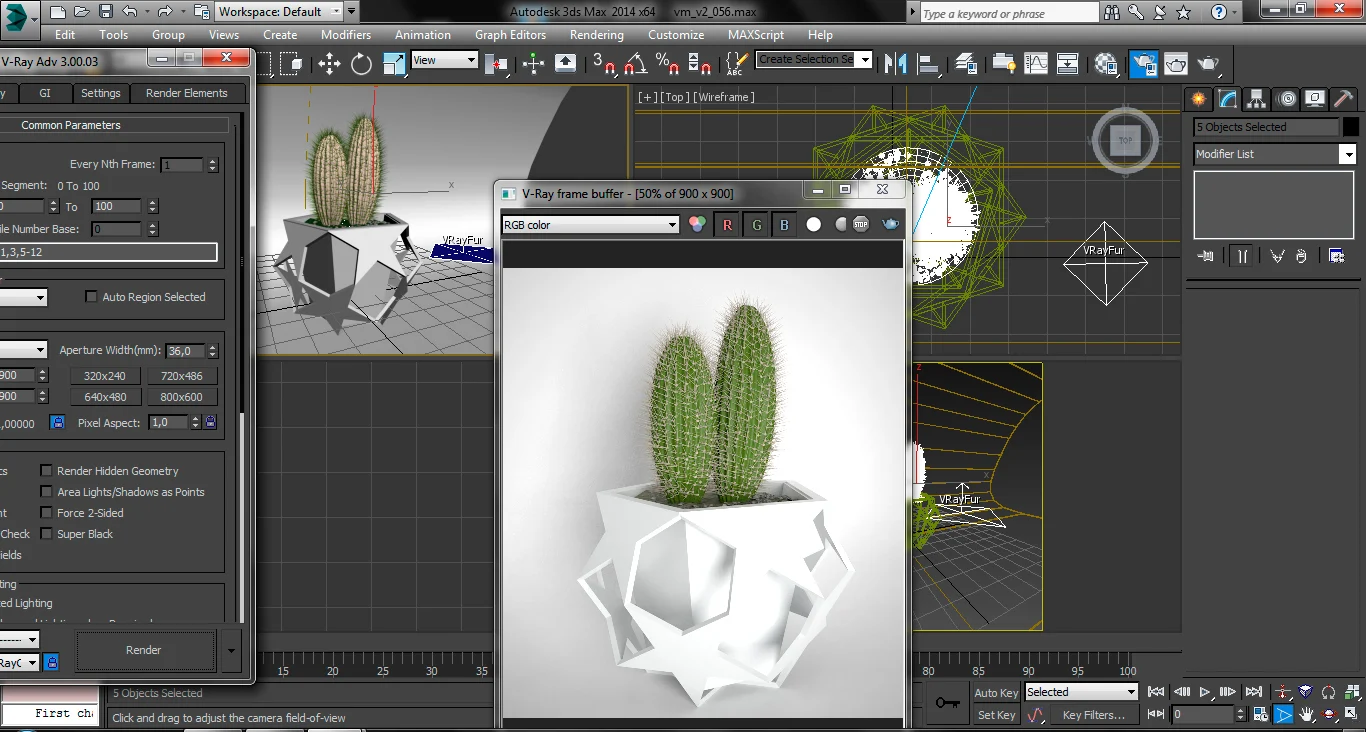Select the Rotate tool in main toolbar
This screenshot has height=732, width=1366.
tap(361, 64)
